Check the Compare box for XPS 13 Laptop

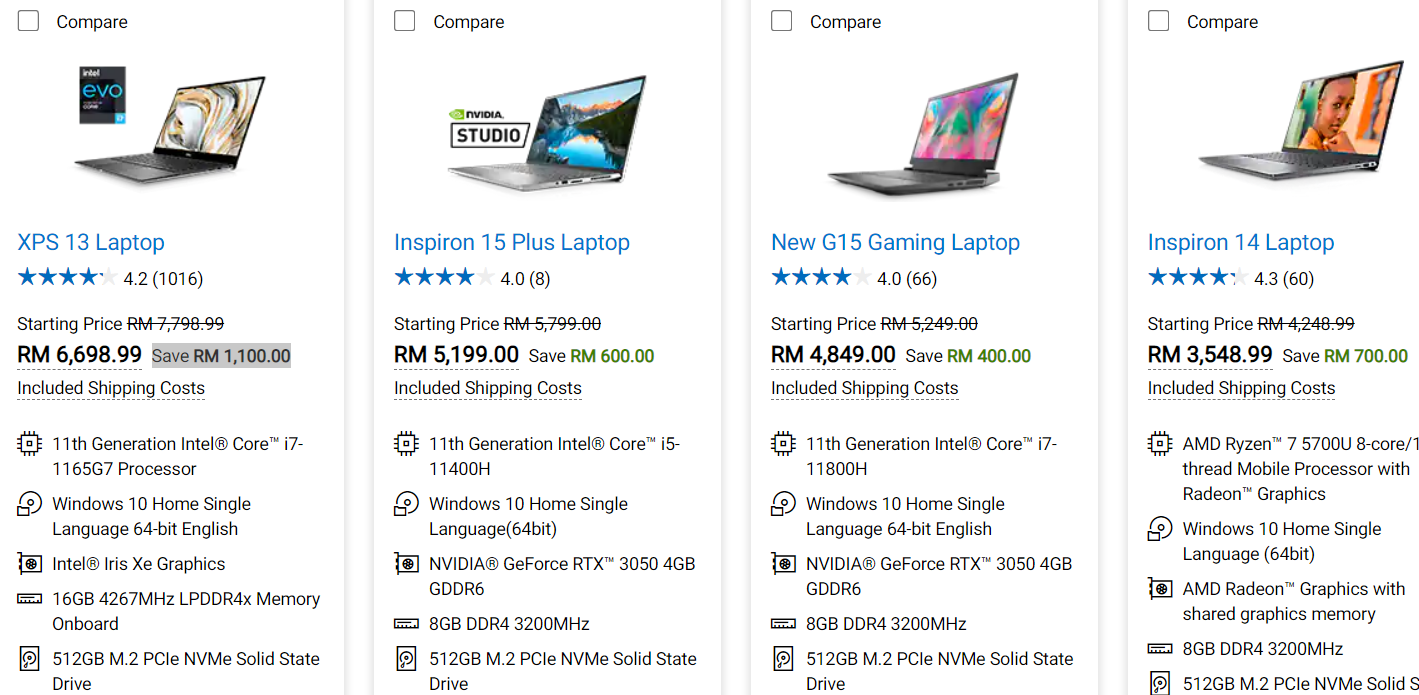coord(28,20)
